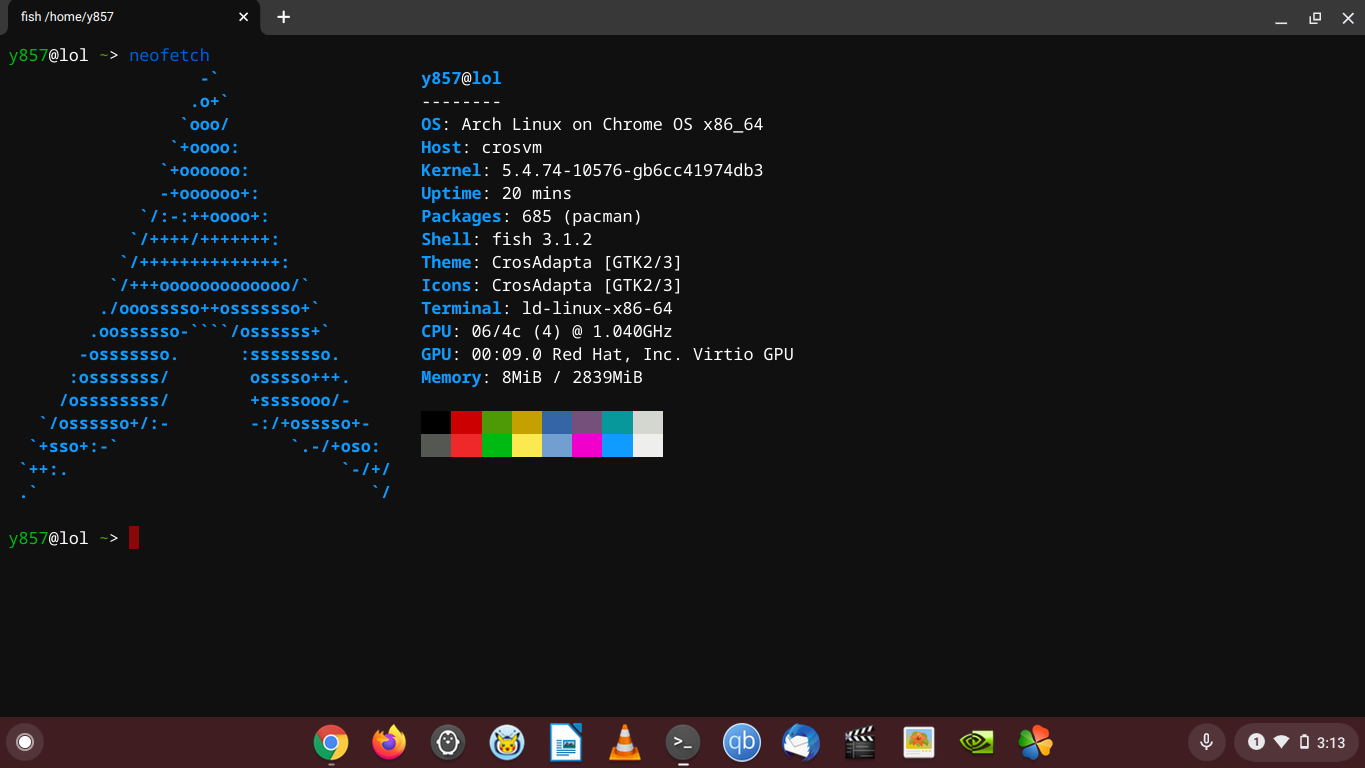
Task: Launch the NVIDIA settings app
Action: pos(976,742)
